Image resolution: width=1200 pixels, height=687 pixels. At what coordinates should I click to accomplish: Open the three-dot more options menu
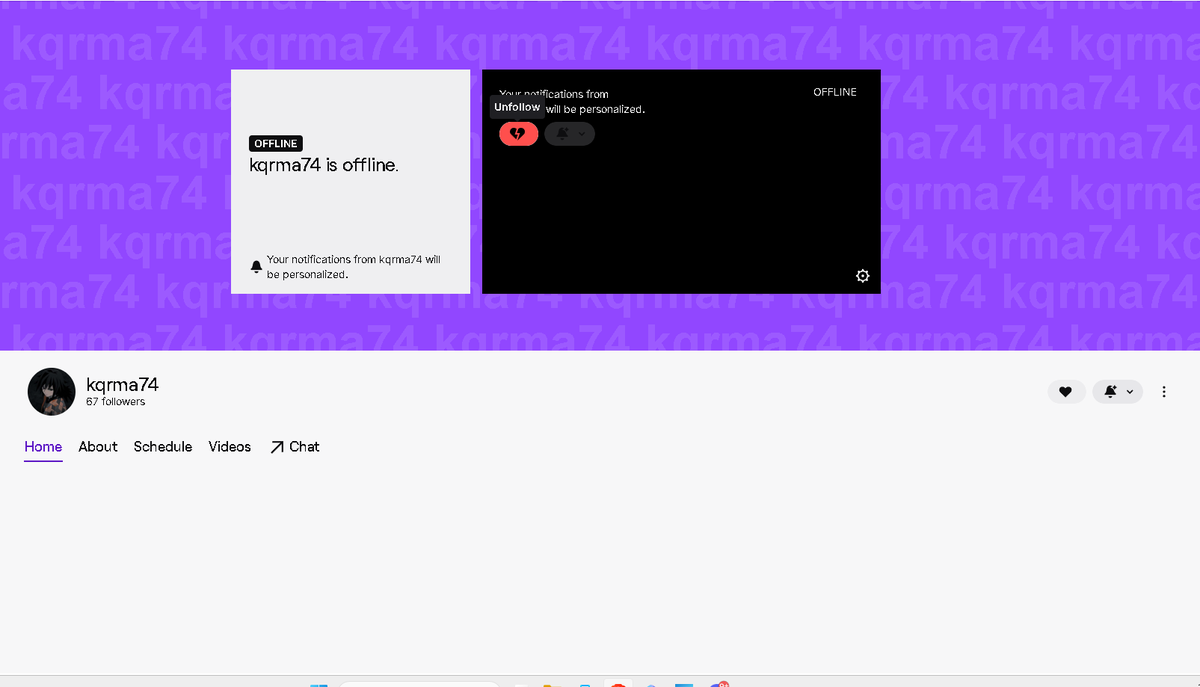1164,392
